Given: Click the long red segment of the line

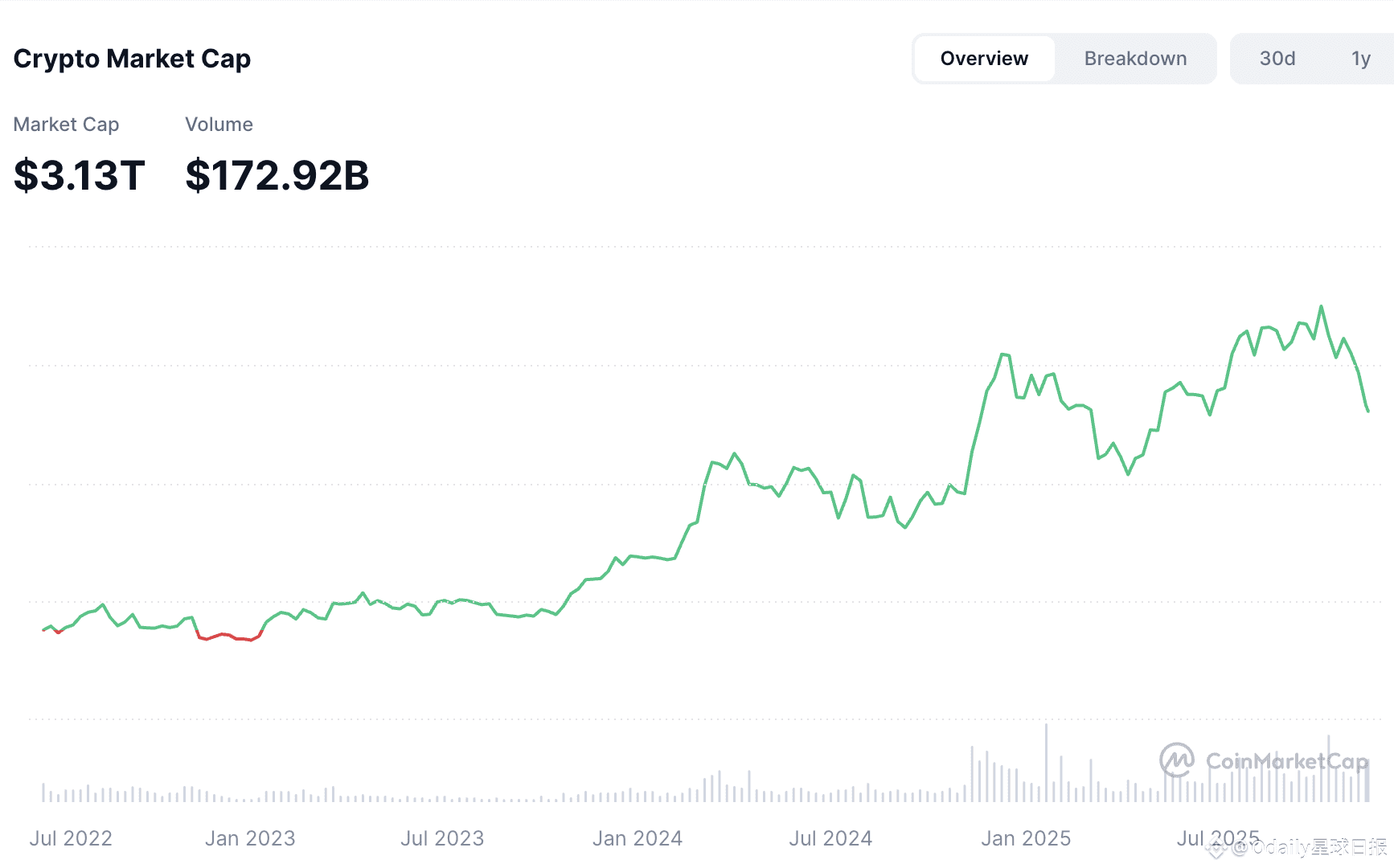Looking at the screenshot, I should pos(229,637).
